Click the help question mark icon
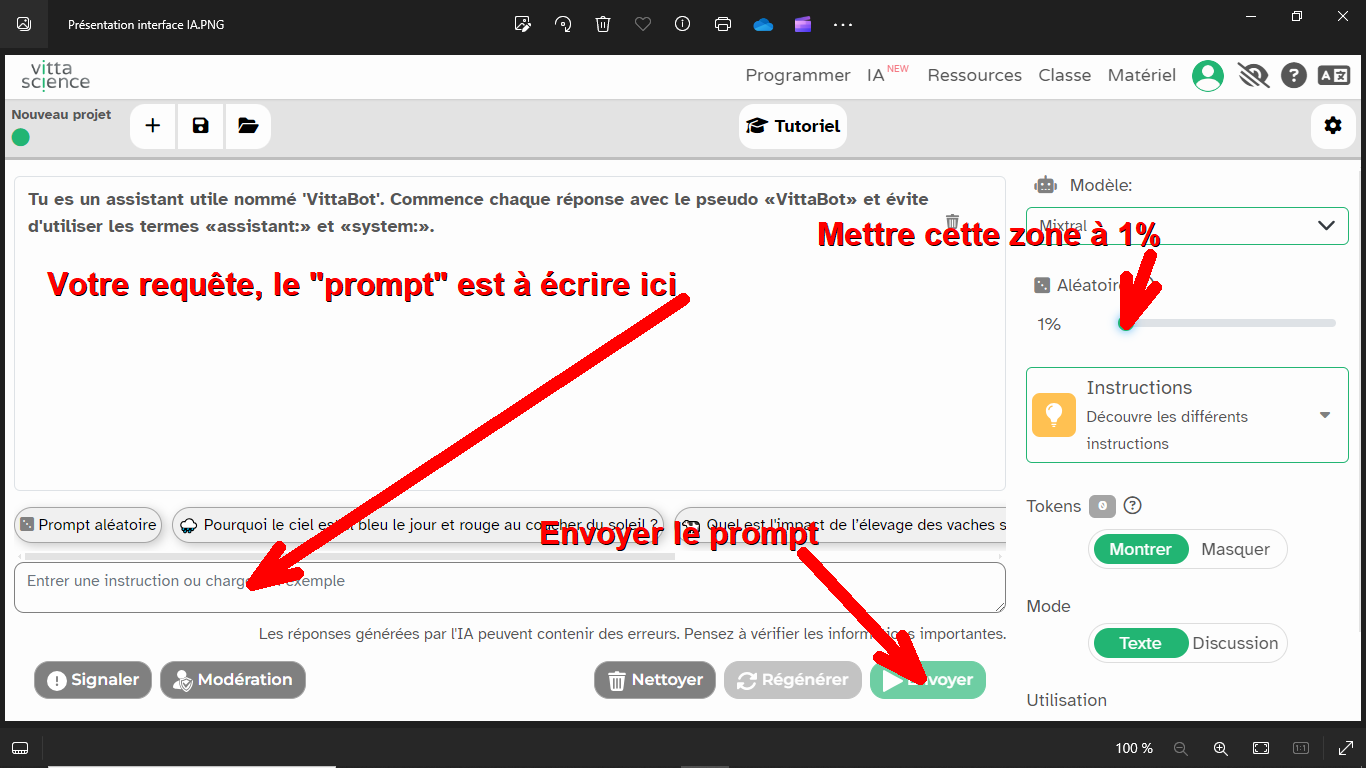1366x768 pixels. click(1294, 76)
